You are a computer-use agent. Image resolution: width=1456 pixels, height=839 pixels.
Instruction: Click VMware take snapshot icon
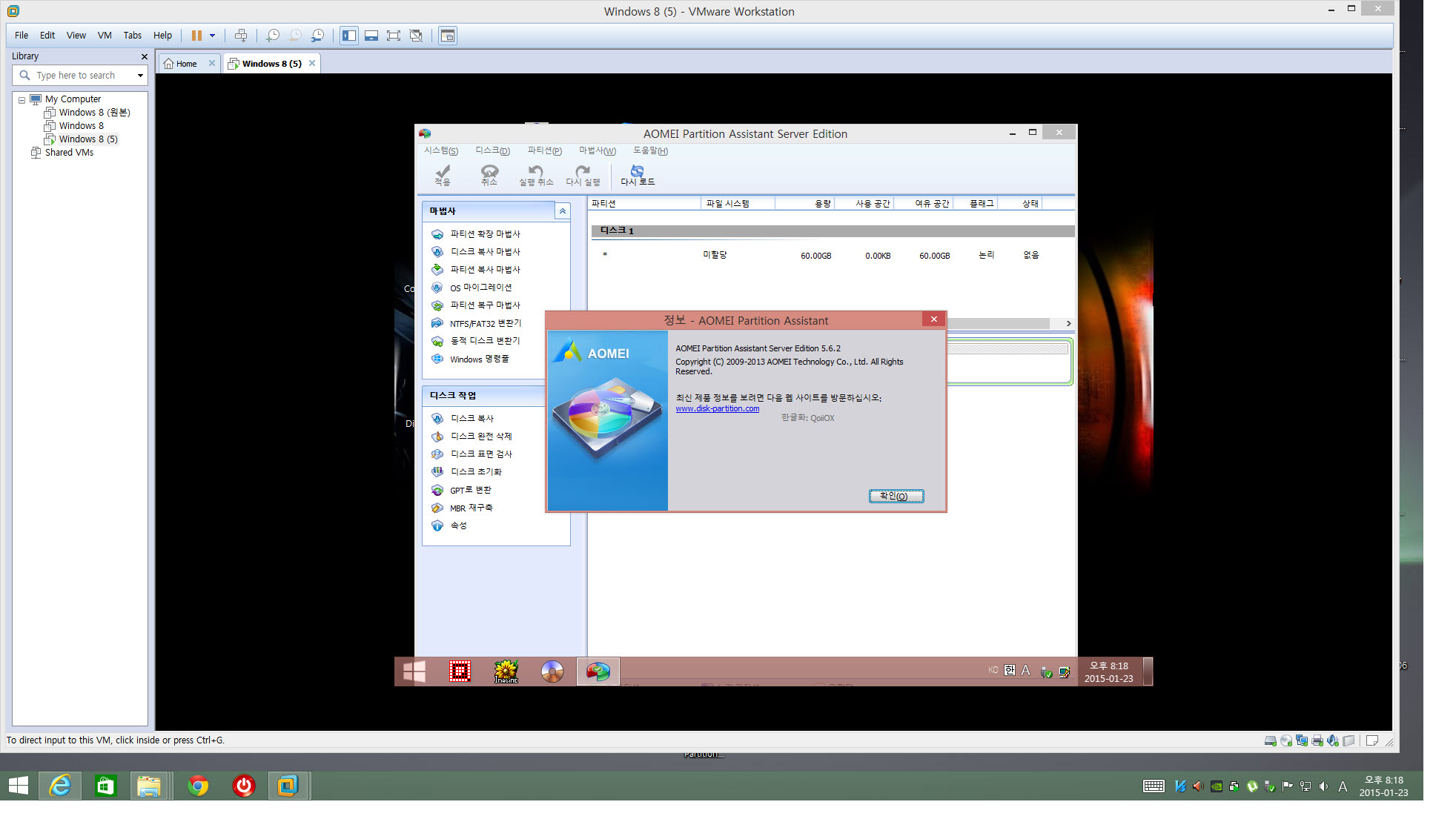(x=273, y=36)
